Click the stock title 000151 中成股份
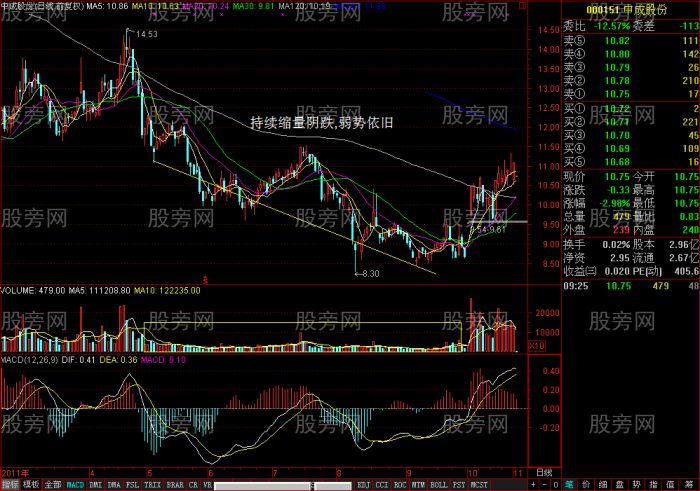 627,10
